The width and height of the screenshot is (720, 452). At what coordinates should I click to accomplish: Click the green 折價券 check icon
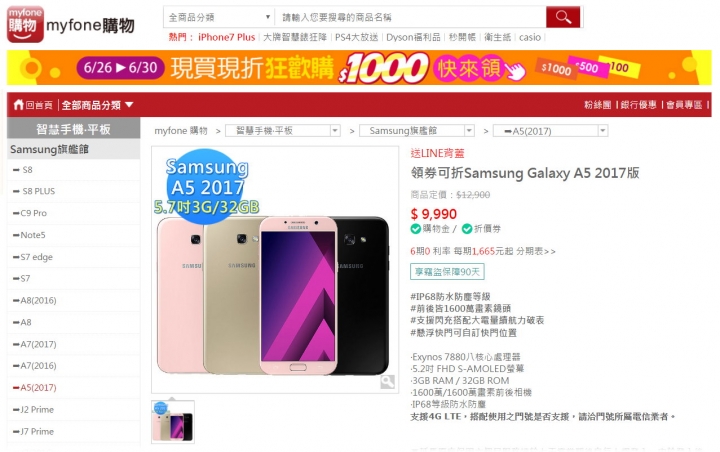pyautogui.click(x=467, y=229)
